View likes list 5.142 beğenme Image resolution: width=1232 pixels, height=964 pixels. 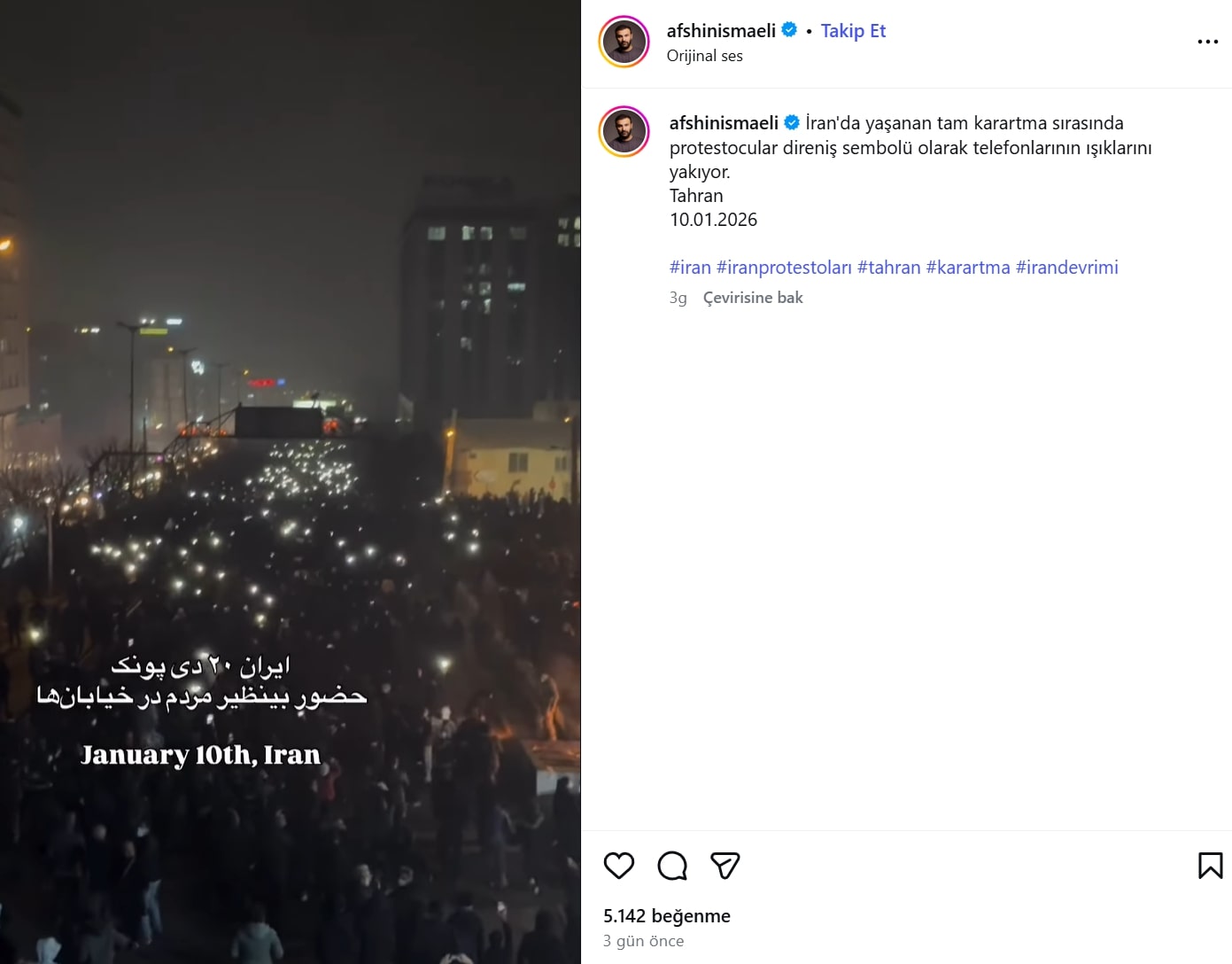[x=666, y=916]
